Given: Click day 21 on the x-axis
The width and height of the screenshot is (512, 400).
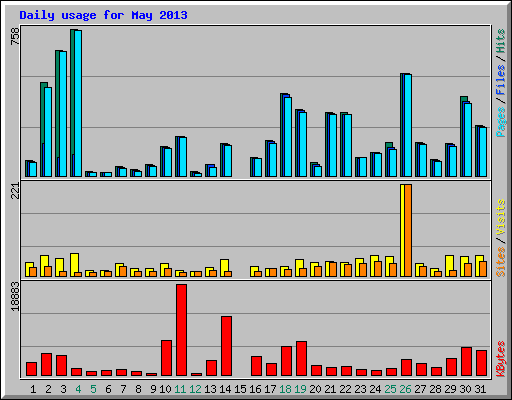Looking at the screenshot, I should tap(330, 389).
